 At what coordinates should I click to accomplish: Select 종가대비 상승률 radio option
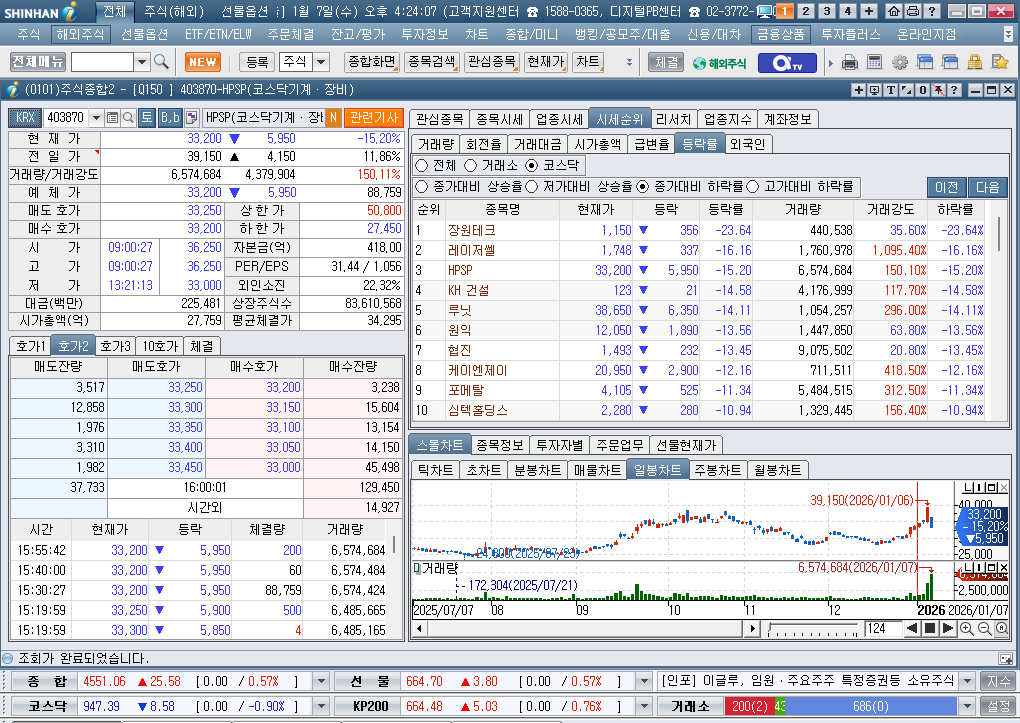click(422, 187)
